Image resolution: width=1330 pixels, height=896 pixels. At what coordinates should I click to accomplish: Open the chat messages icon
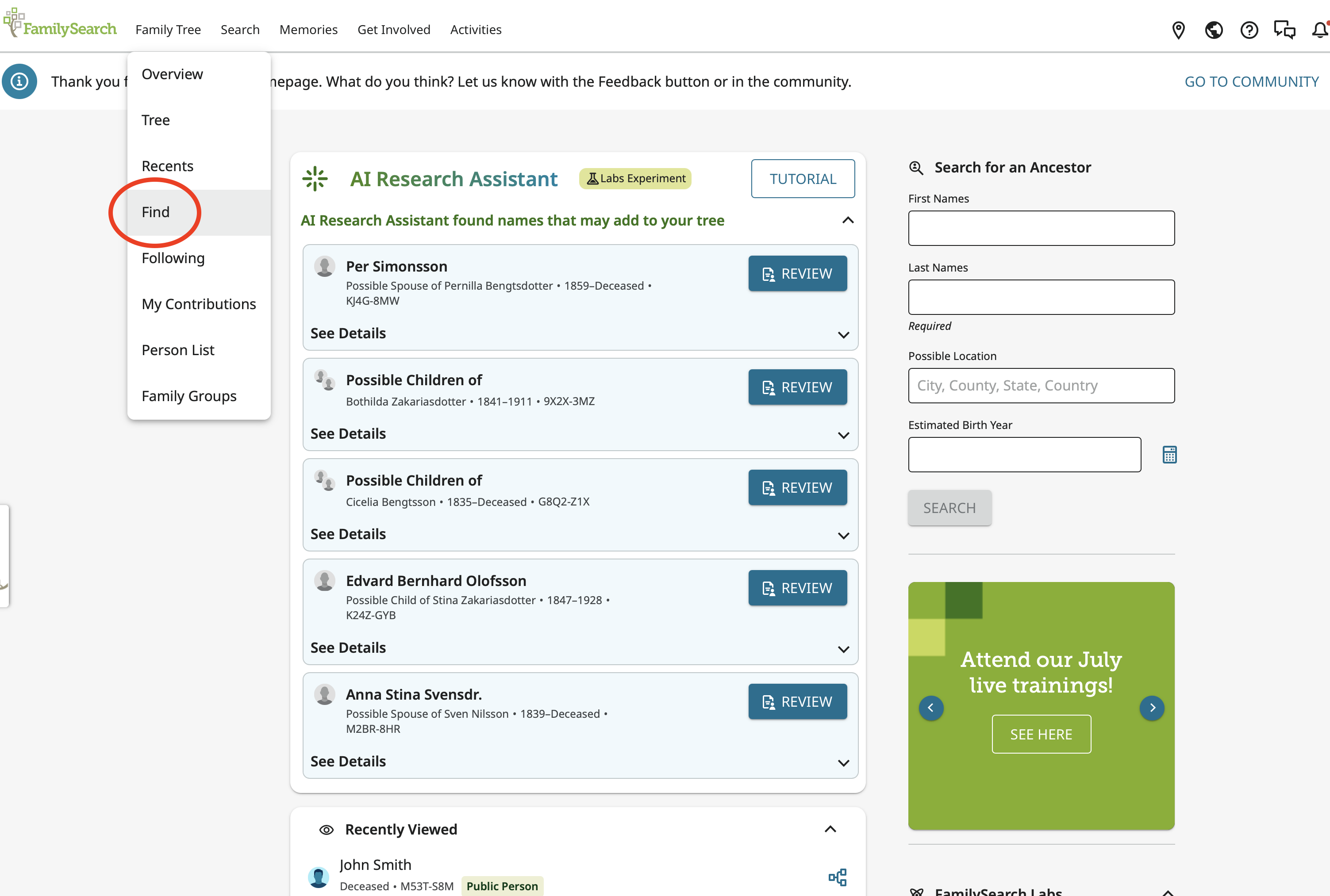pos(1284,30)
